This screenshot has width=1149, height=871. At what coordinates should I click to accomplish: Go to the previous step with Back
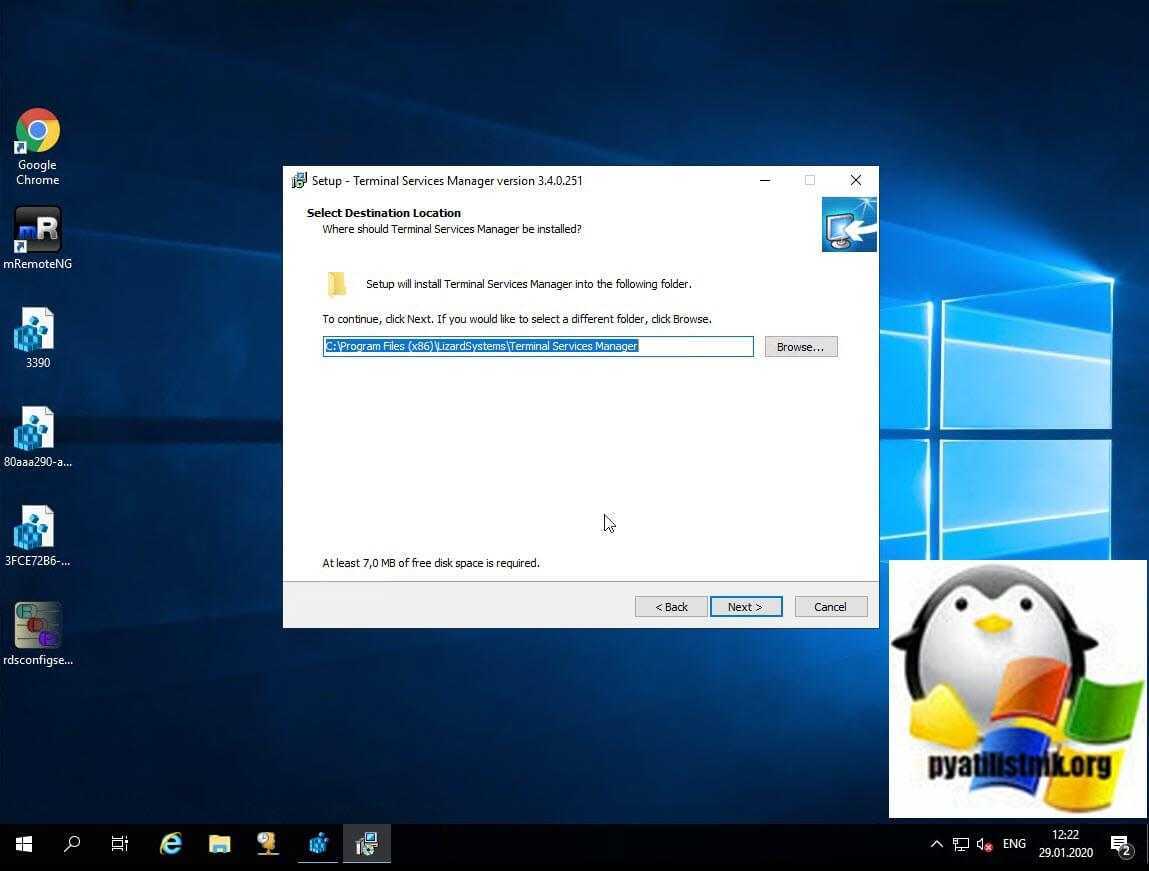[x=671, y=607]
